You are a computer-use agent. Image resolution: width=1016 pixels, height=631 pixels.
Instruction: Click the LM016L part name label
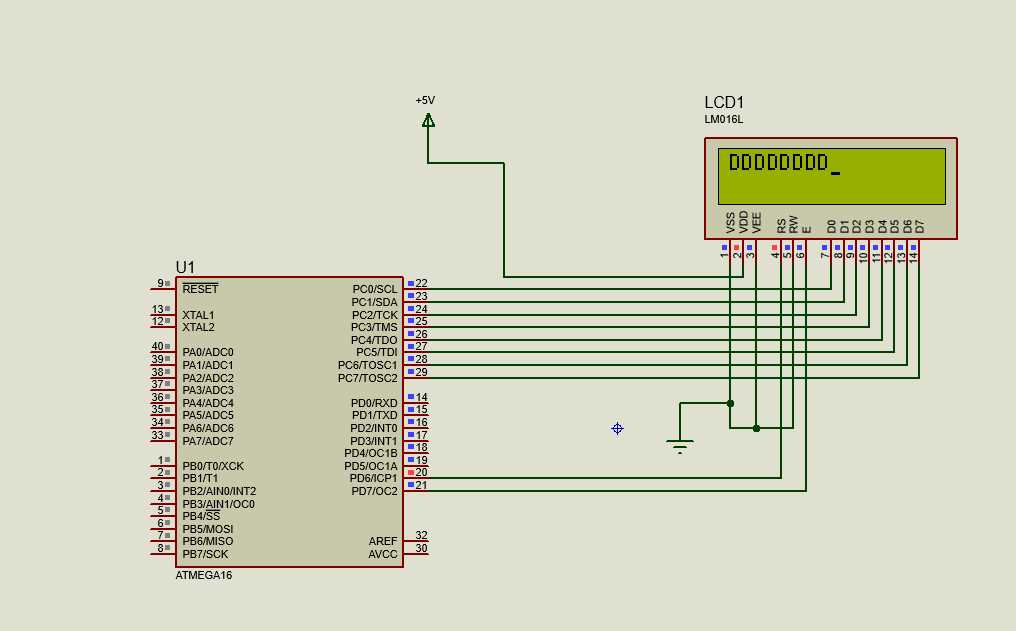(724, 120)
